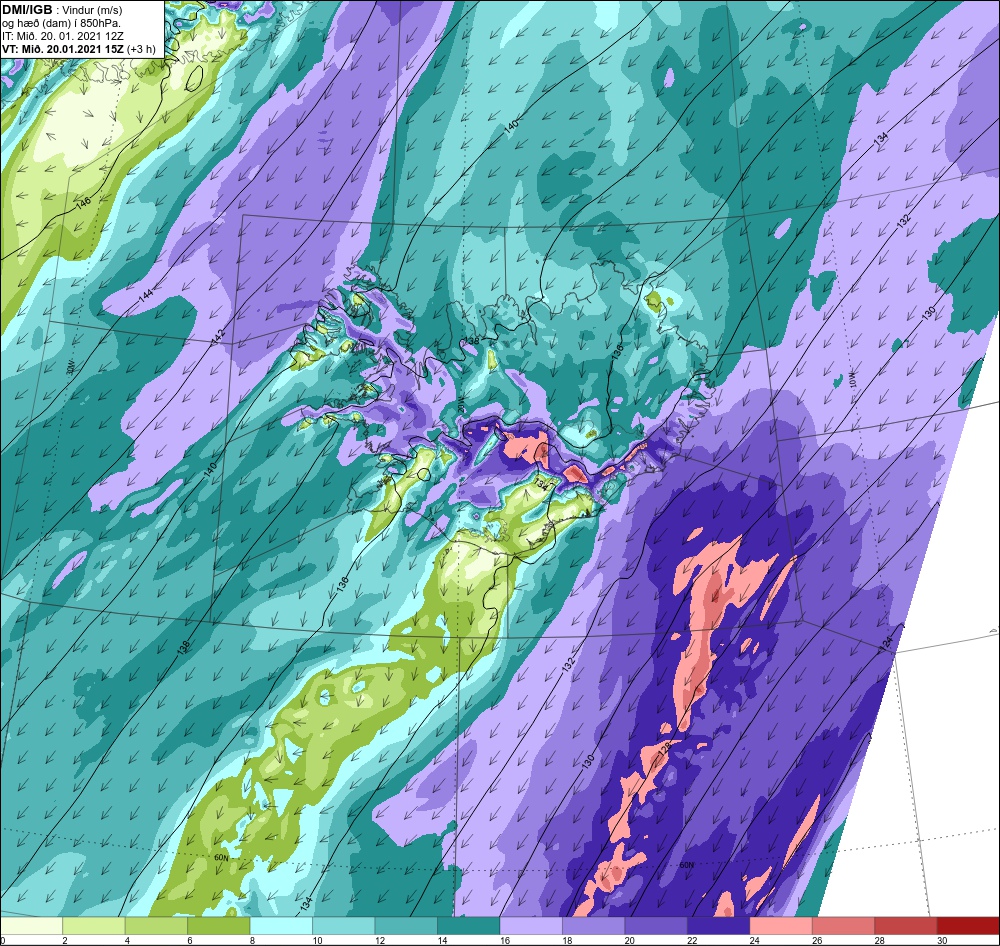Select the 26–28 m/s salmon legend swatch

[x=844, y=926]
